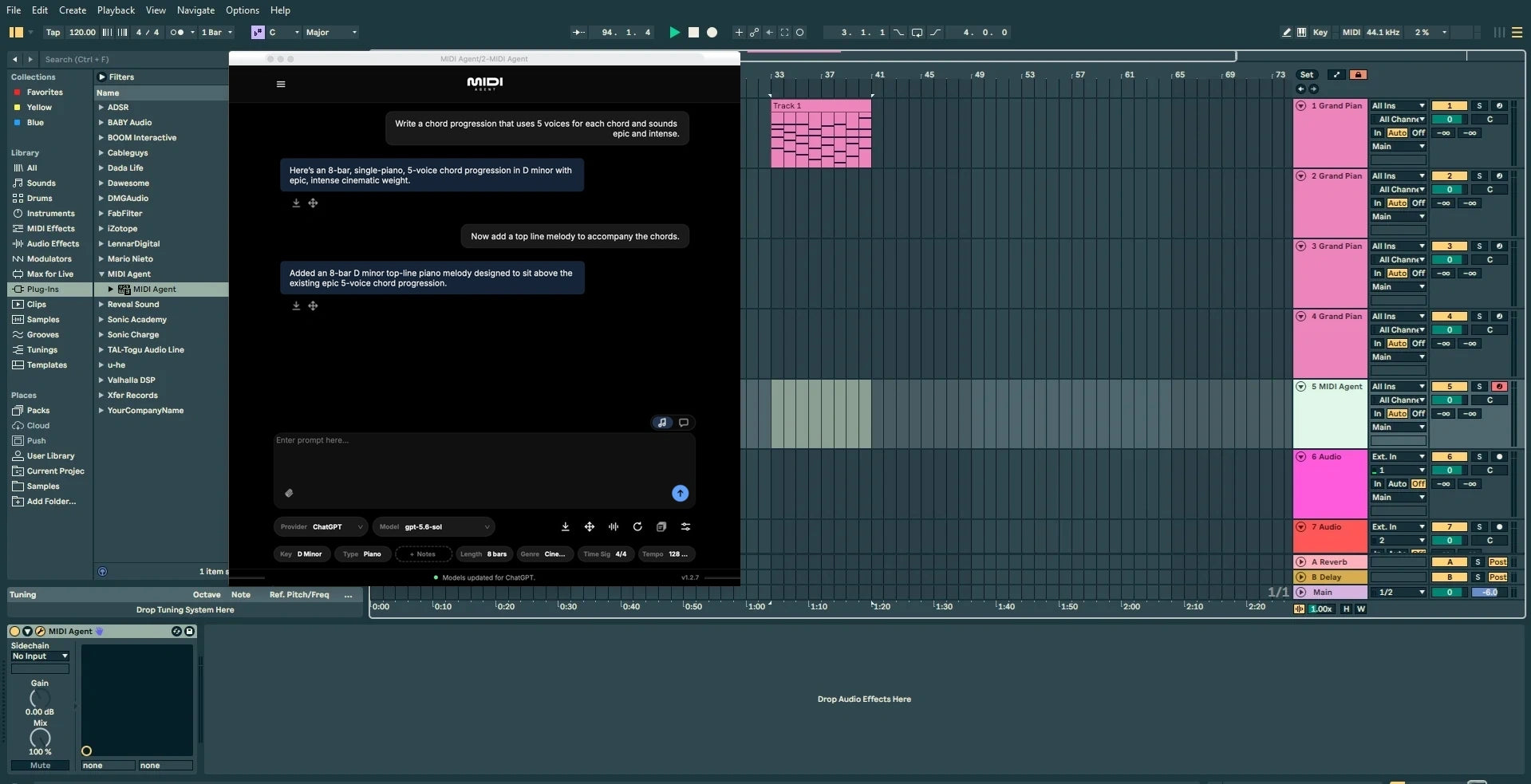This screenshot has width=1531, height=784.
Task: Arm track 2 Grand Piano for recording
Action: click(1499, 176)
